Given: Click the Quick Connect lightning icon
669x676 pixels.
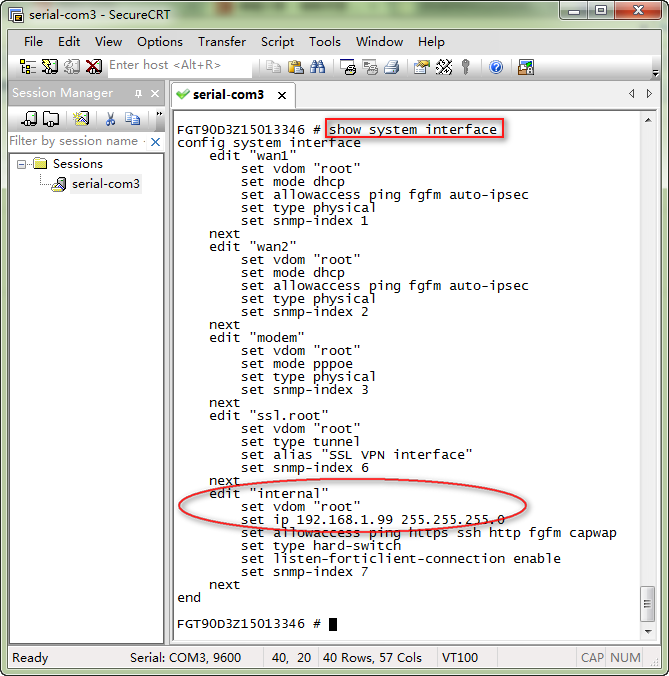Looking at the screenshot, I should coord(50,67).
